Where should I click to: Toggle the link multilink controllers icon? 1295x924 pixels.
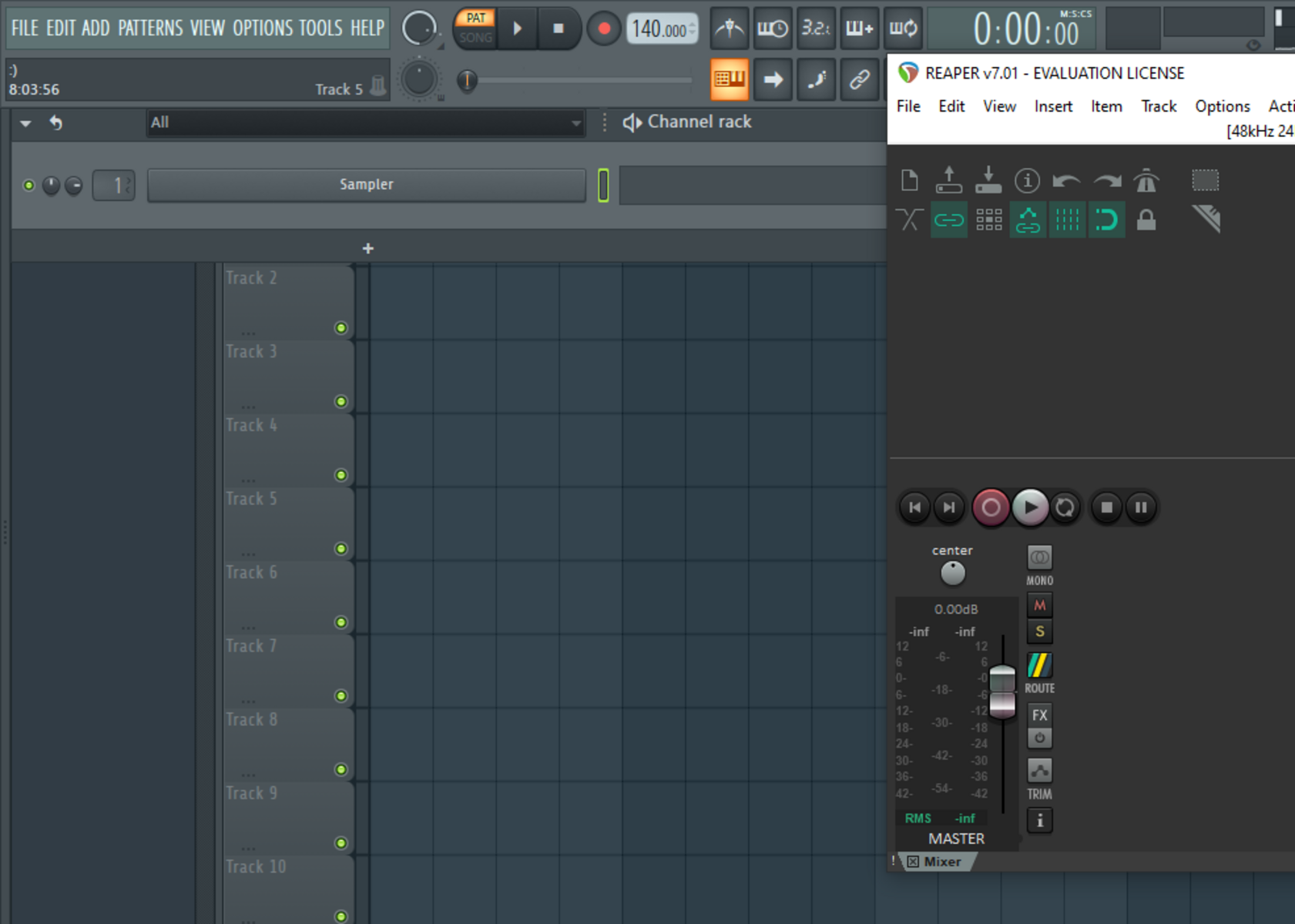point(860,79)
